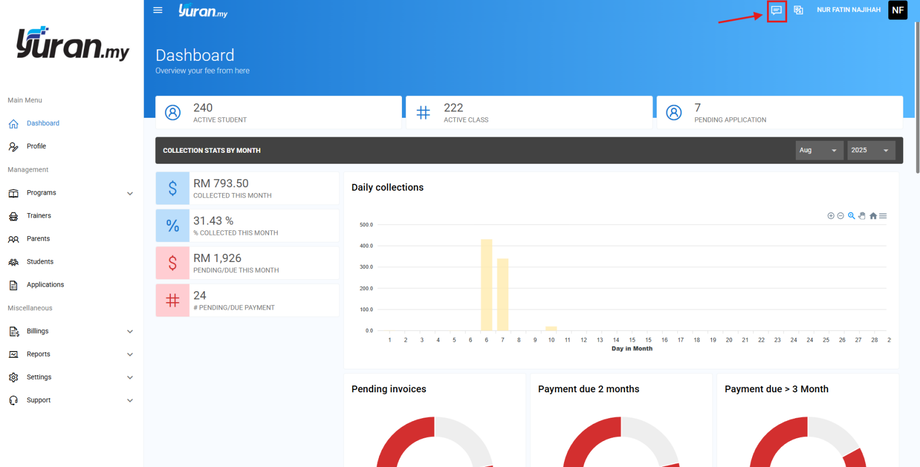The width and height of the screenshot is (920, 467).
Task: Open the chart download menu icon
Action: (x=883, y=216)
